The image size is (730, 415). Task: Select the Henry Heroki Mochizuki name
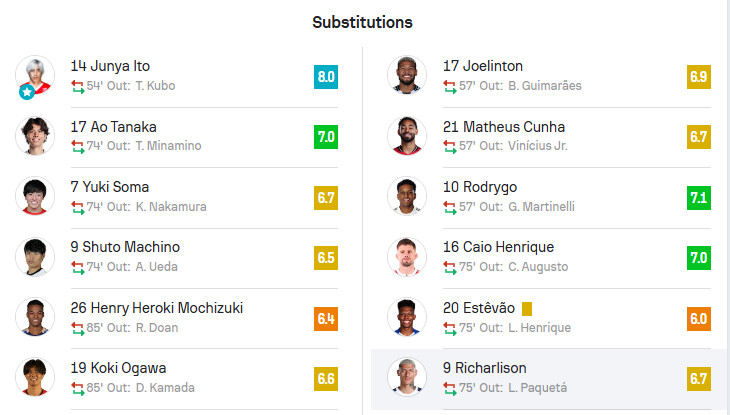(x=157, y=308)
